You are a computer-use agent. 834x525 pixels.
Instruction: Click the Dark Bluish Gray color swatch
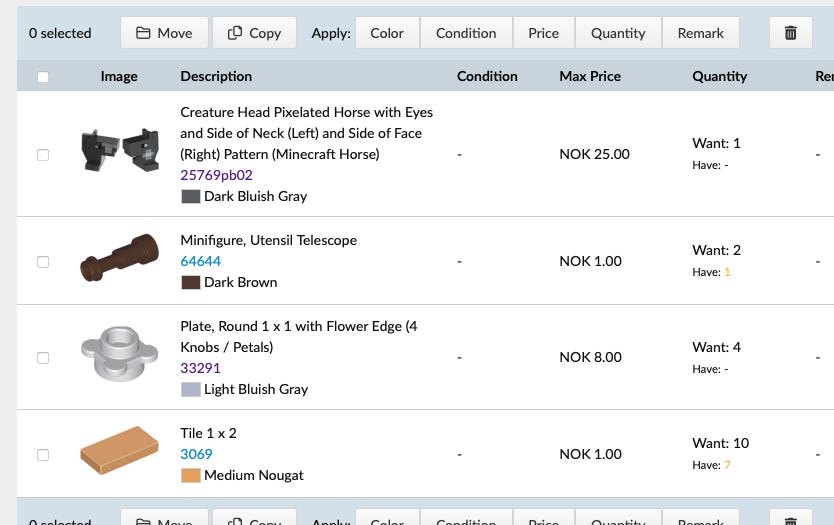click(x=190, y=197)
